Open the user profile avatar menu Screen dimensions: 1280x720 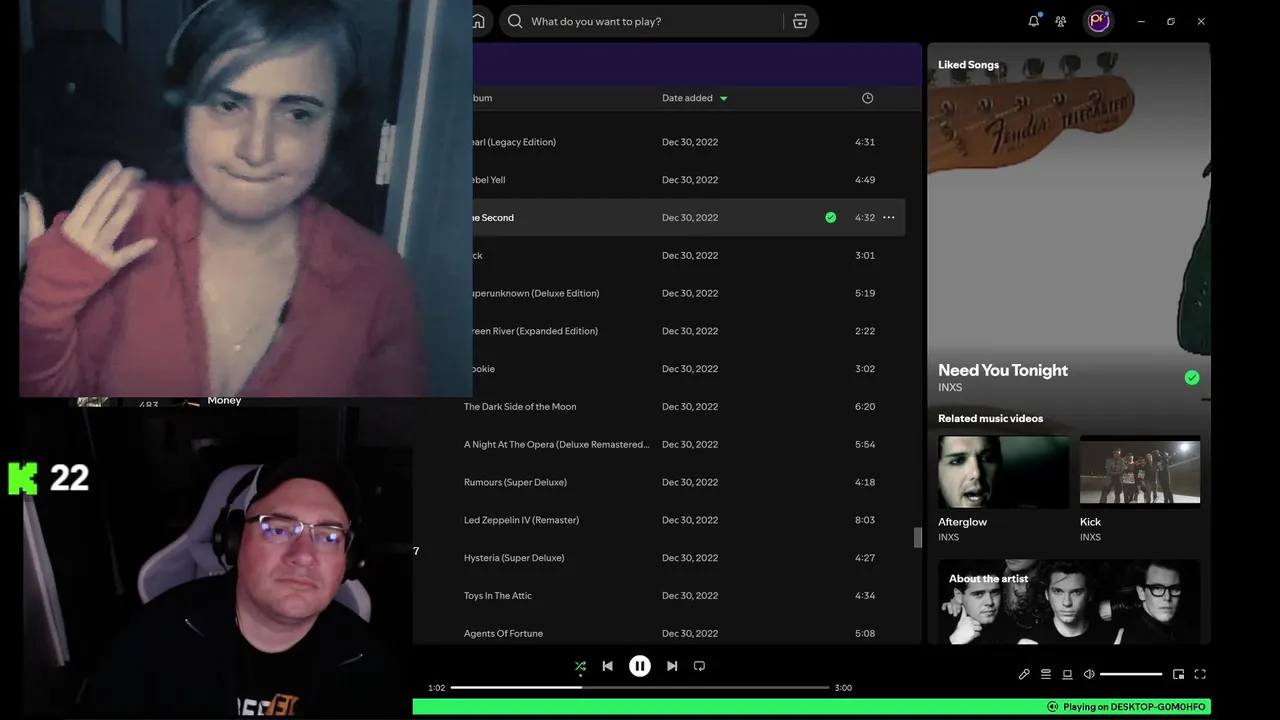tap(1099, 21)
